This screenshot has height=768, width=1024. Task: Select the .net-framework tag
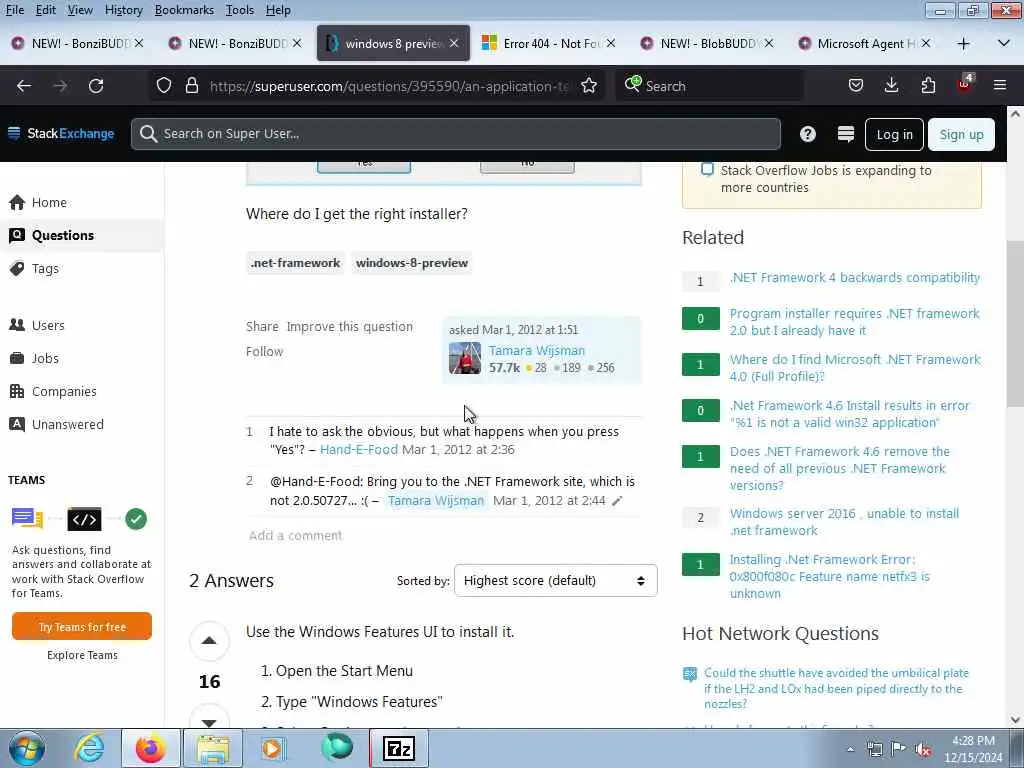[295, 263]
